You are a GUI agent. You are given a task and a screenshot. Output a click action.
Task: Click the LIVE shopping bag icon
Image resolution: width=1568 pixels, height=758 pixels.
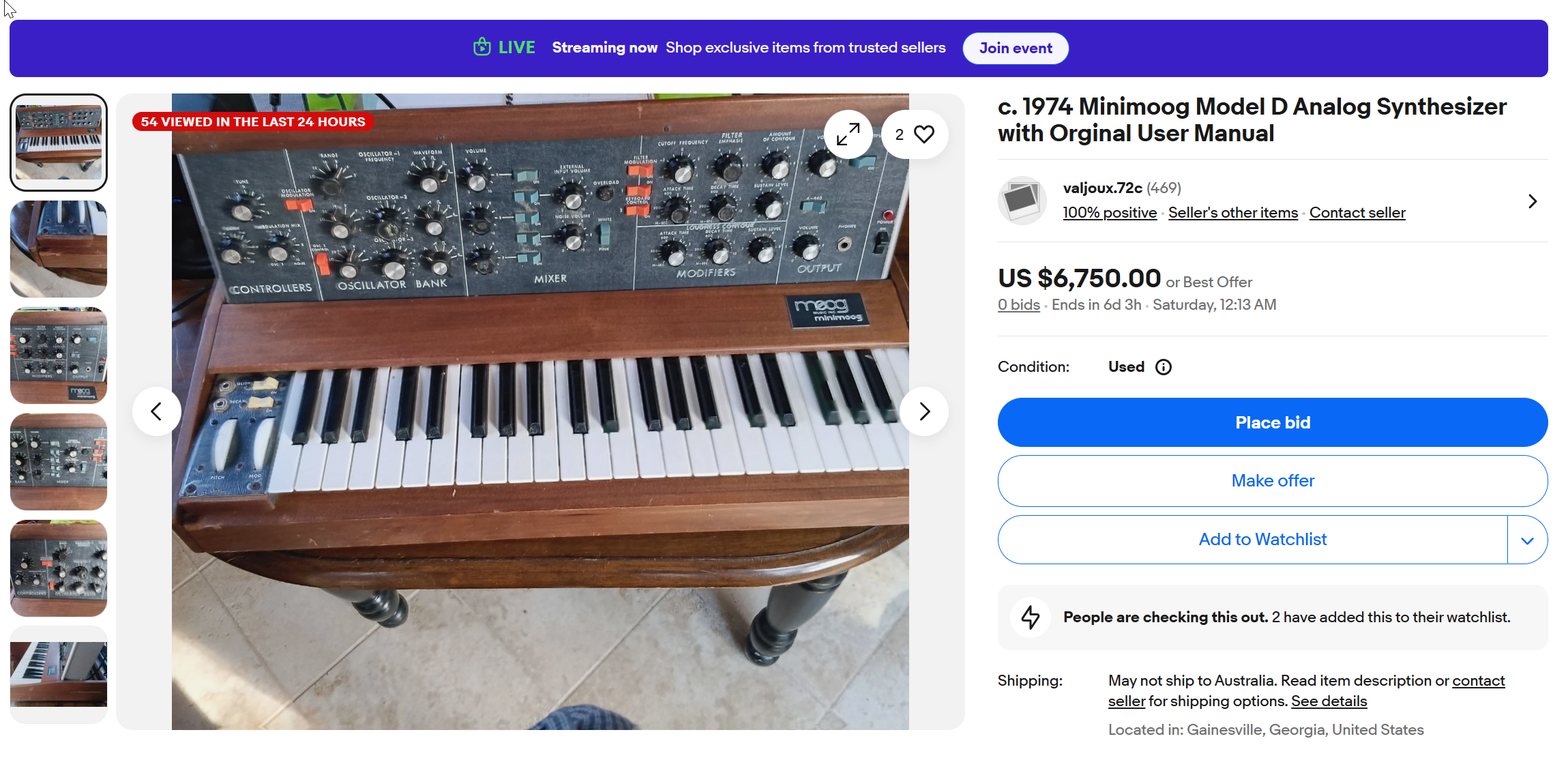(x=482, y=47)
